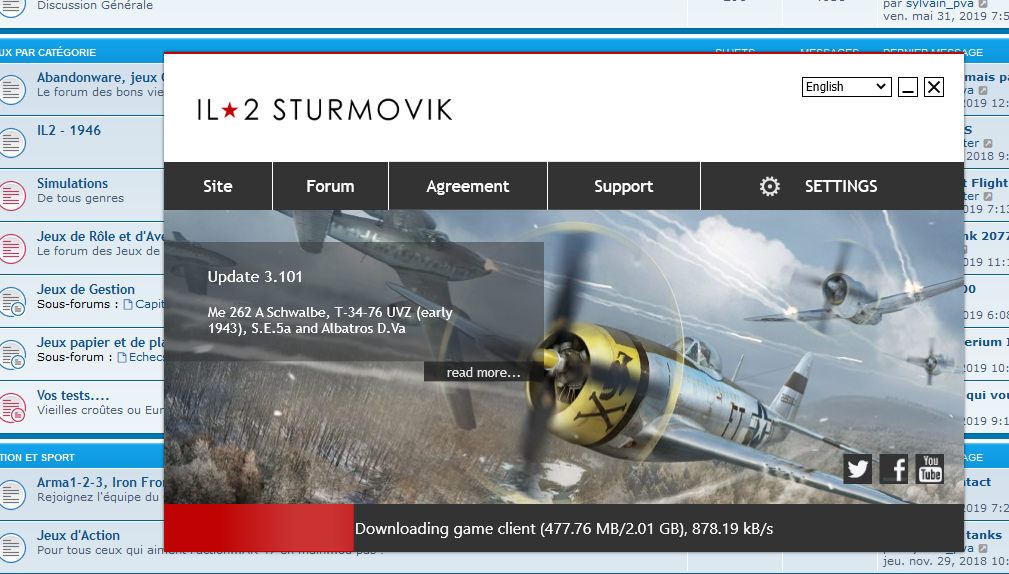Open sylvain_pva profile link in browser
This screenshot has height=574, width=1009.
[939, 5]
